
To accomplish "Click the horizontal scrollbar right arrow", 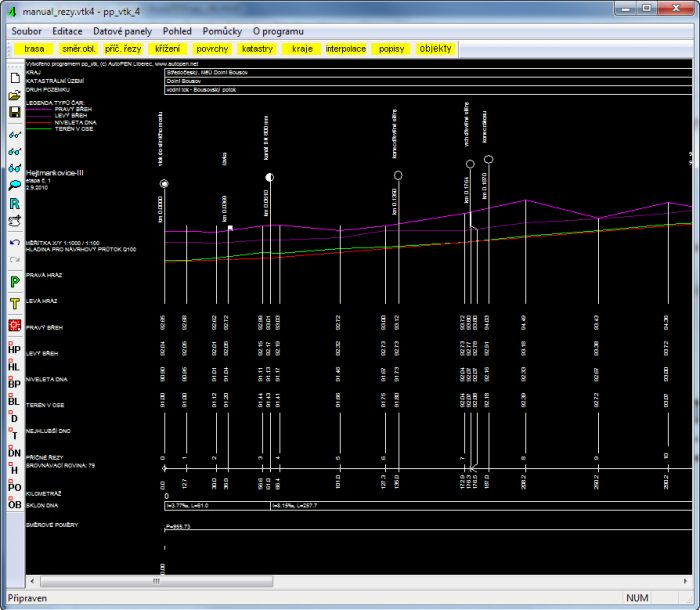I will pos(685,581).
